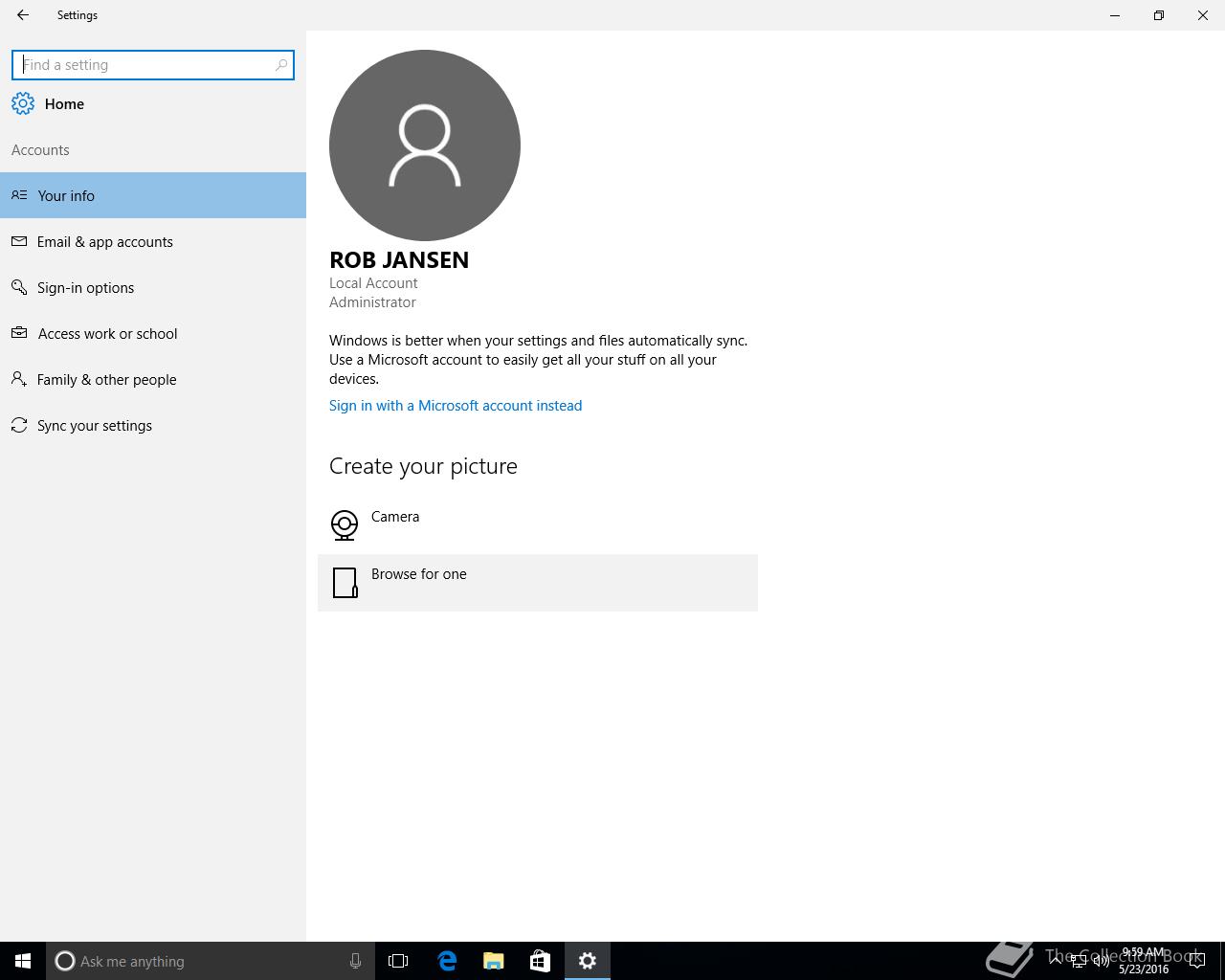
Task: Click the Accounts section heading
Action: point(40,150)
